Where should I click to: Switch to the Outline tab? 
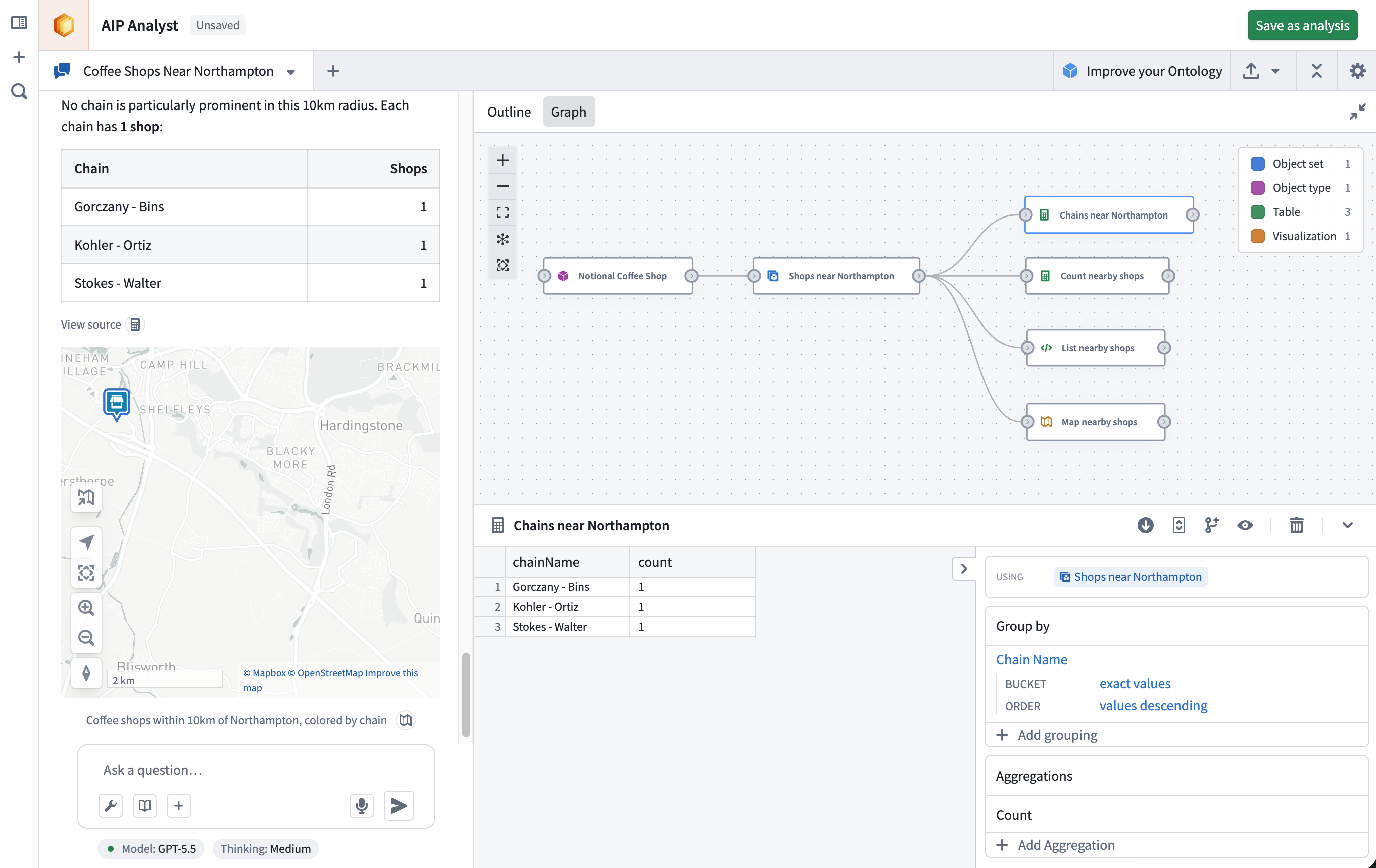coord(509,112)
